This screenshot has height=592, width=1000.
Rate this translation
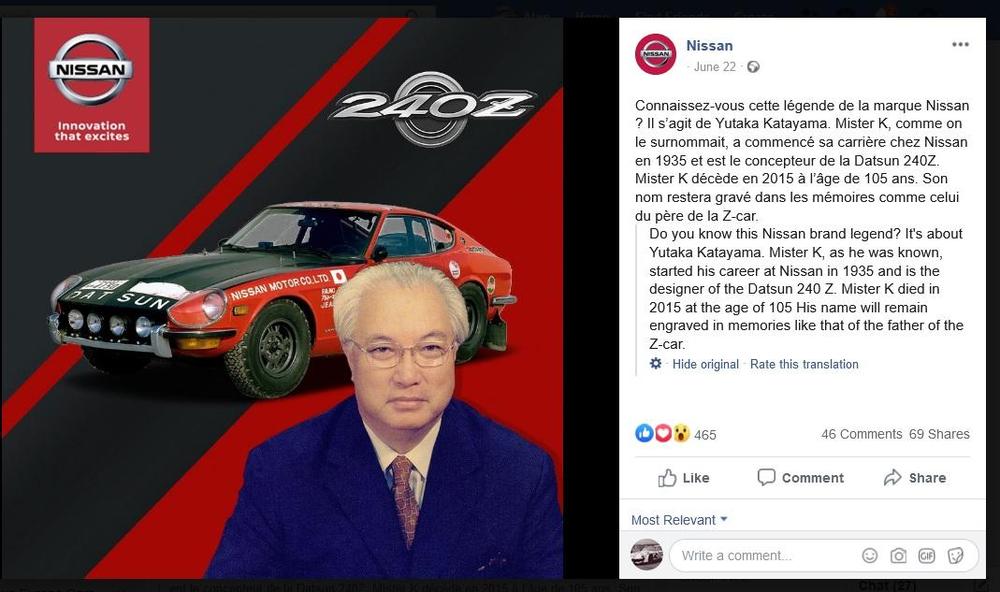pos(804,364)
